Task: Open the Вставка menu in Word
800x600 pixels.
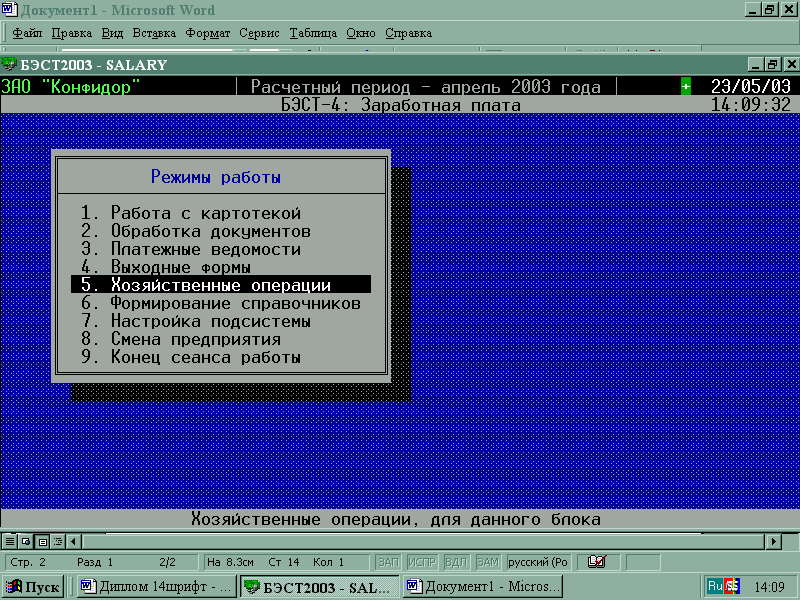Action: tap(154, 33)
